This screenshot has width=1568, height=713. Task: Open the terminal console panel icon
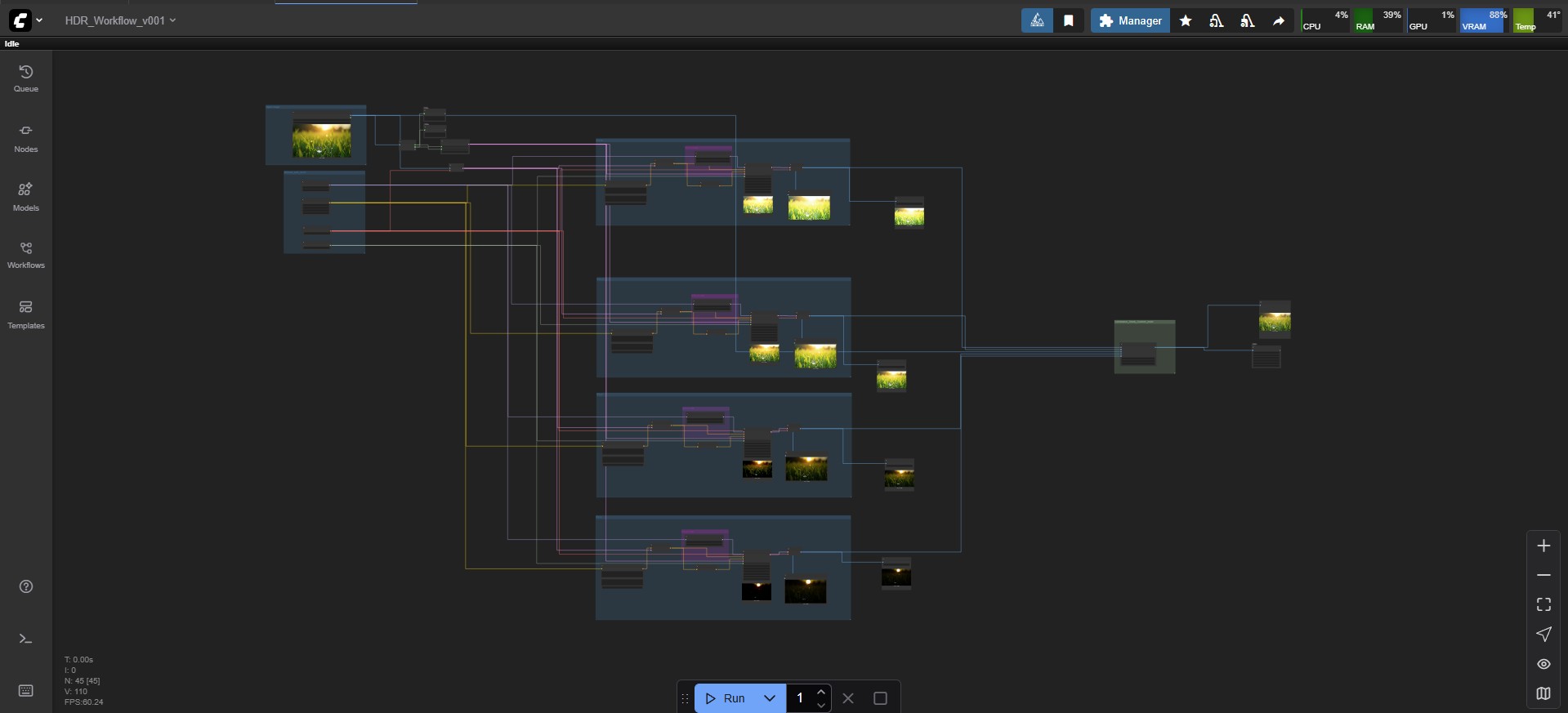26,639
